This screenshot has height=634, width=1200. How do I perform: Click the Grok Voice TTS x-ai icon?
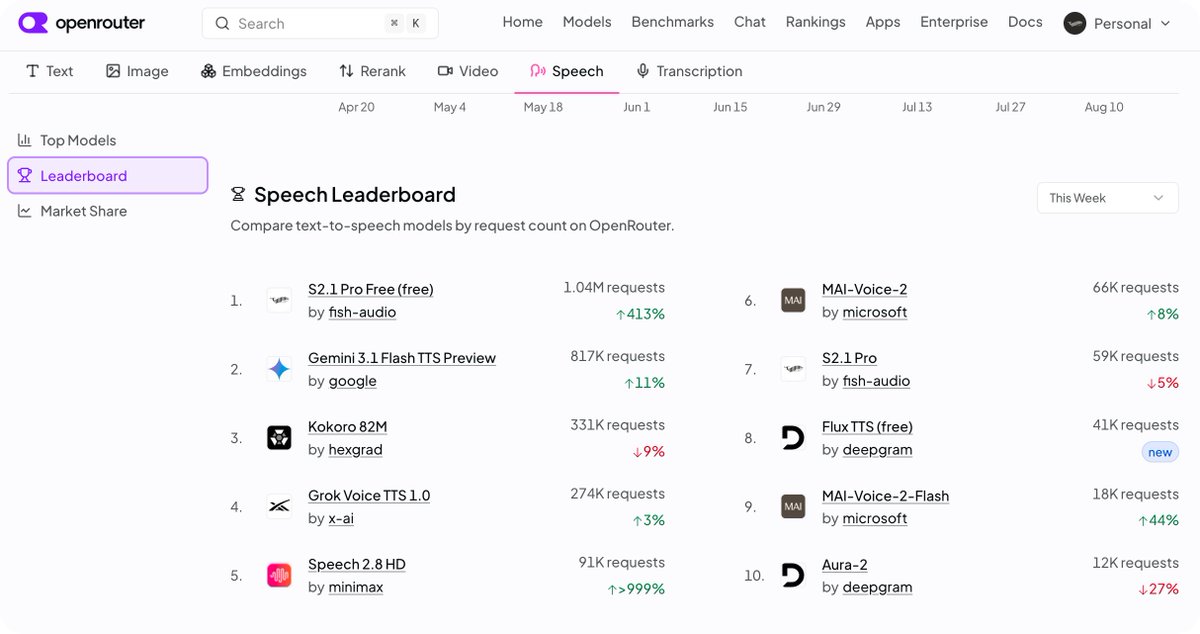[x=279, y=507]
